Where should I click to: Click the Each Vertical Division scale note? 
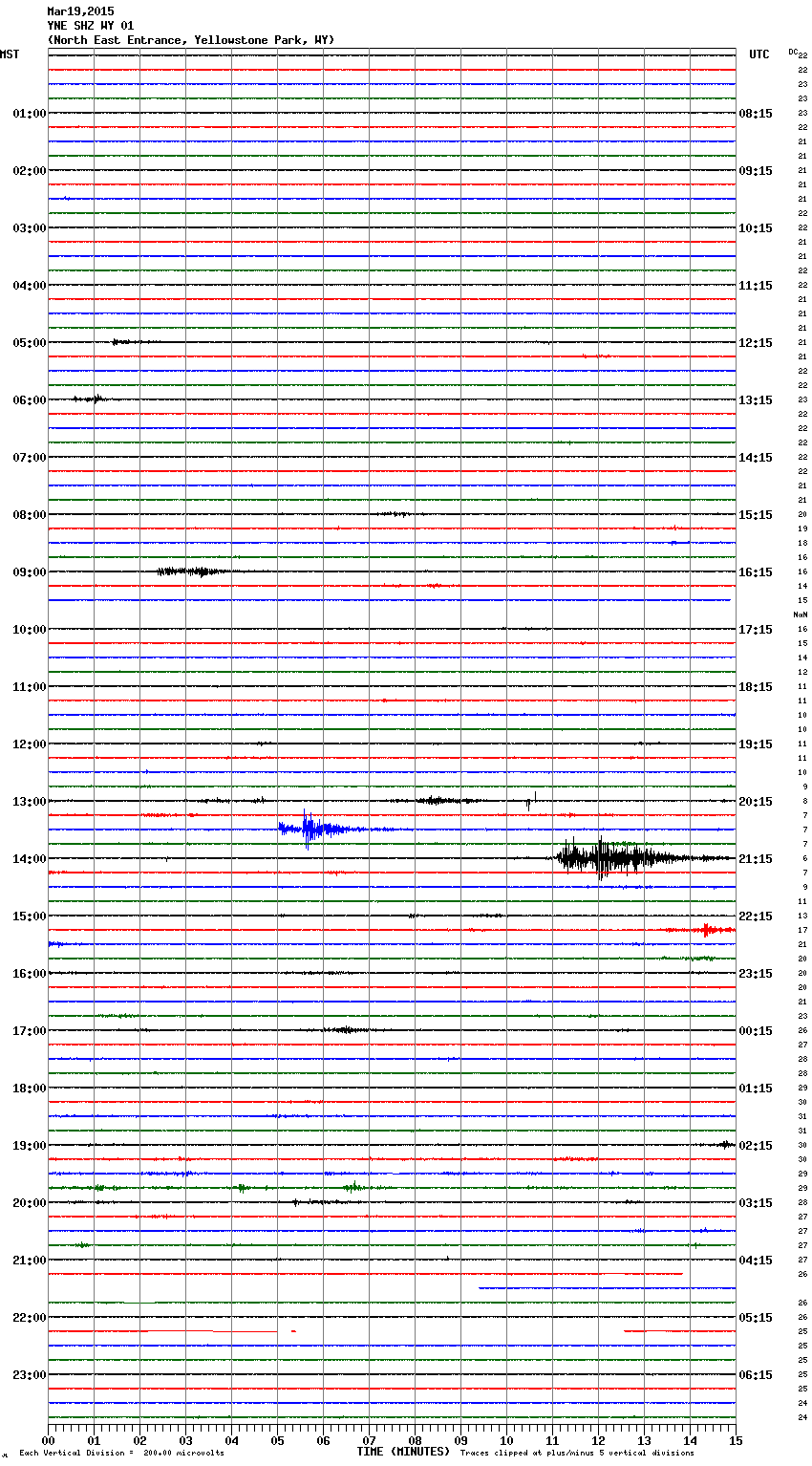[121, 1454]
